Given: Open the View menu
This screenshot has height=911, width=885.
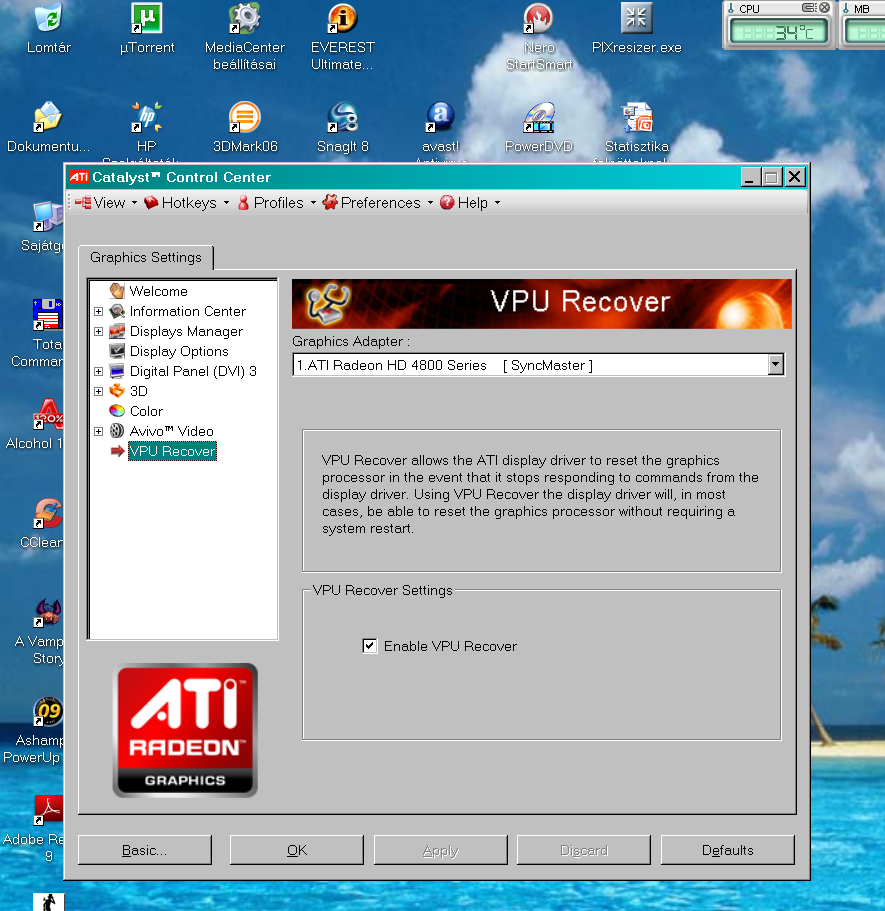Looking at the screenshot, I should (x=106, y=203).
